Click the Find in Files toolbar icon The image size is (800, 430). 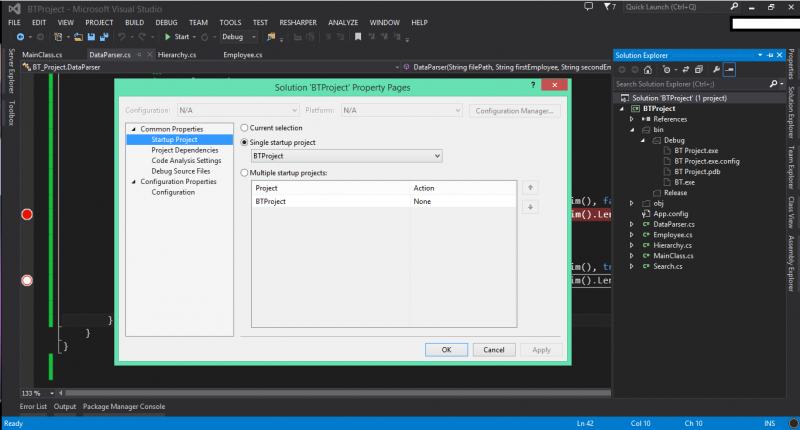click(x=271, y=37)
